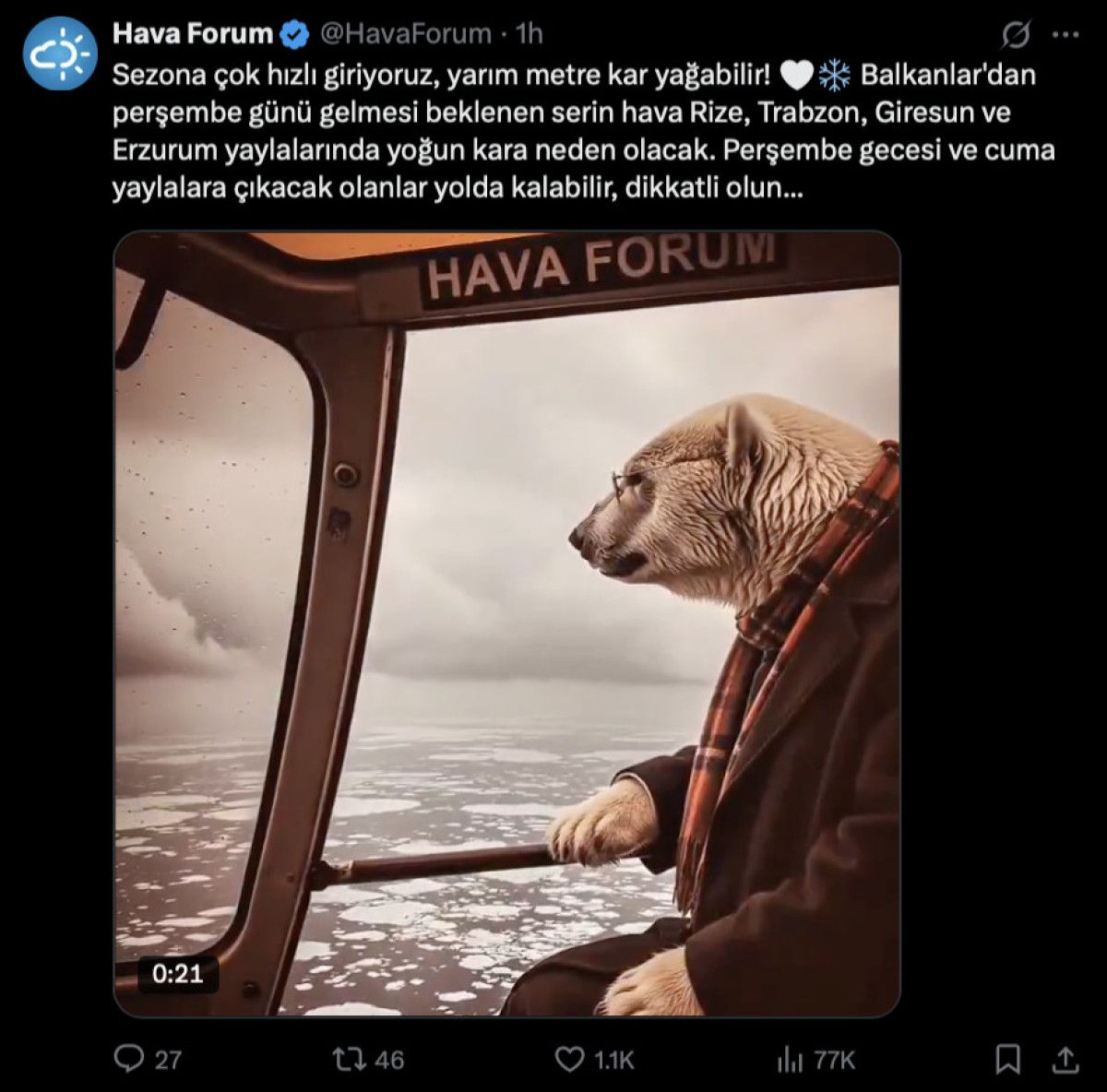Click the share upload arrow icon

[1065, 1060]
